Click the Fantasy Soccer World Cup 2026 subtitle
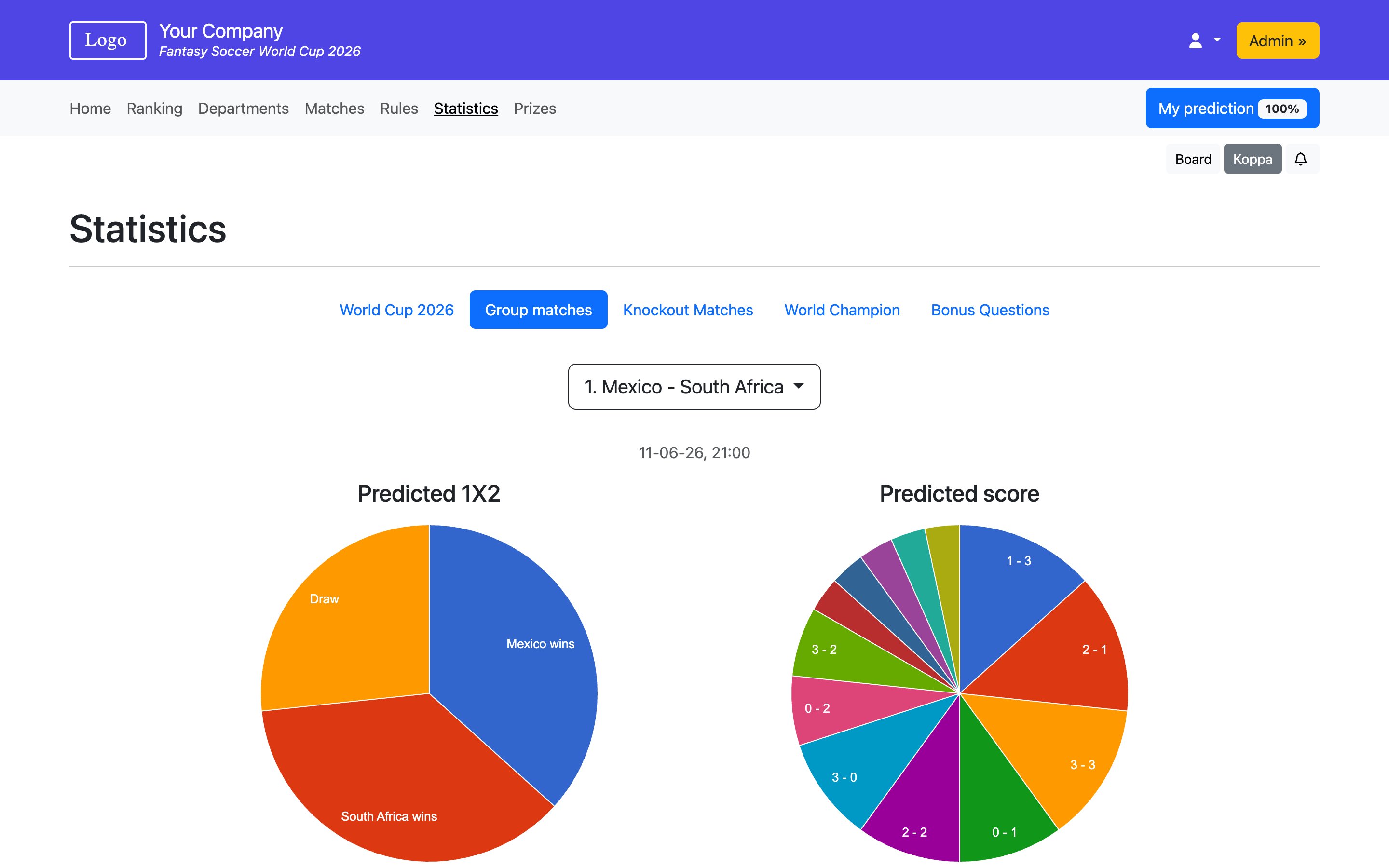 [259, 51]
